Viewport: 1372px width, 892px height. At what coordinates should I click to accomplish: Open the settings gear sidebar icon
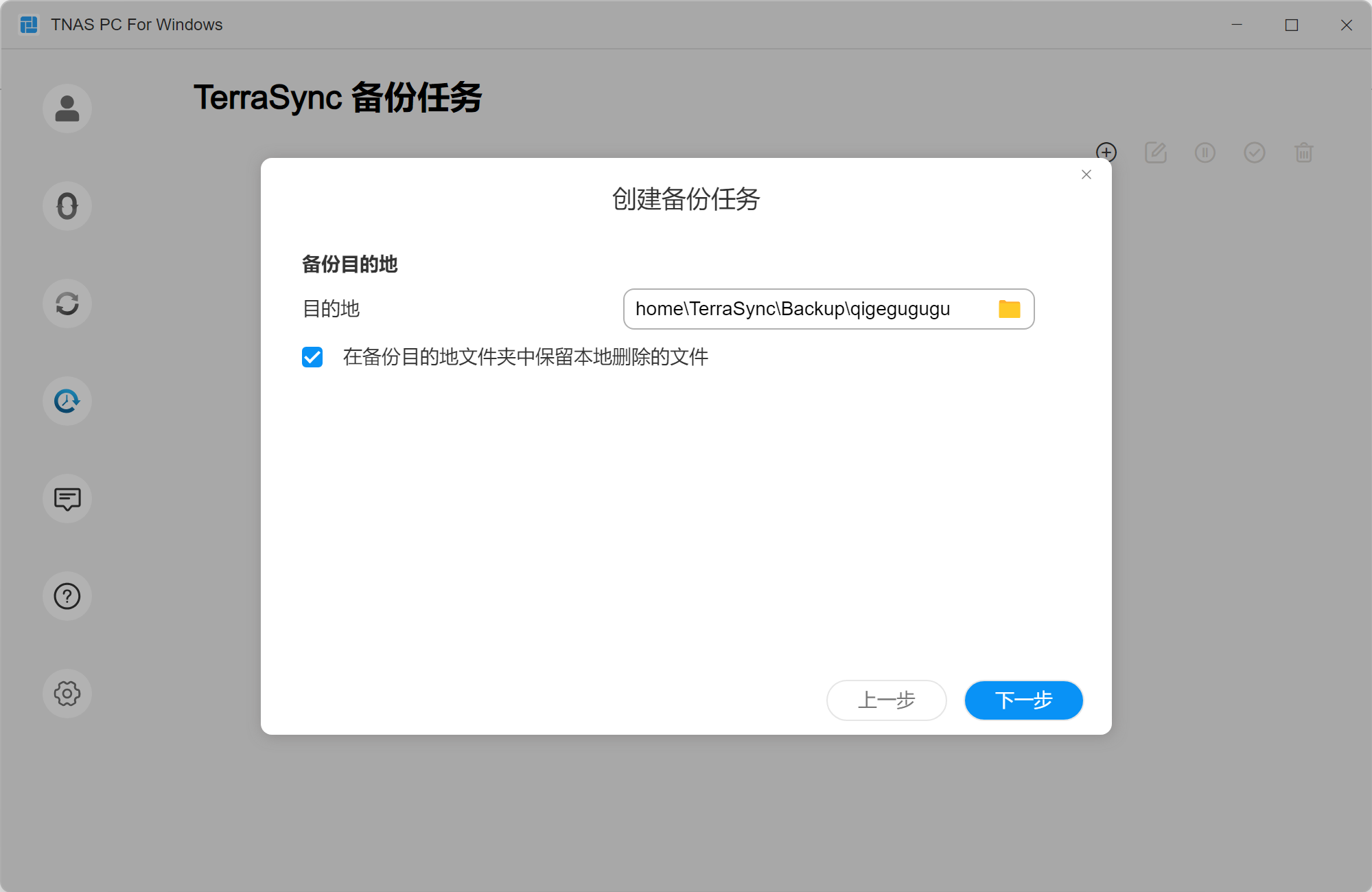(x=67, y=694)
